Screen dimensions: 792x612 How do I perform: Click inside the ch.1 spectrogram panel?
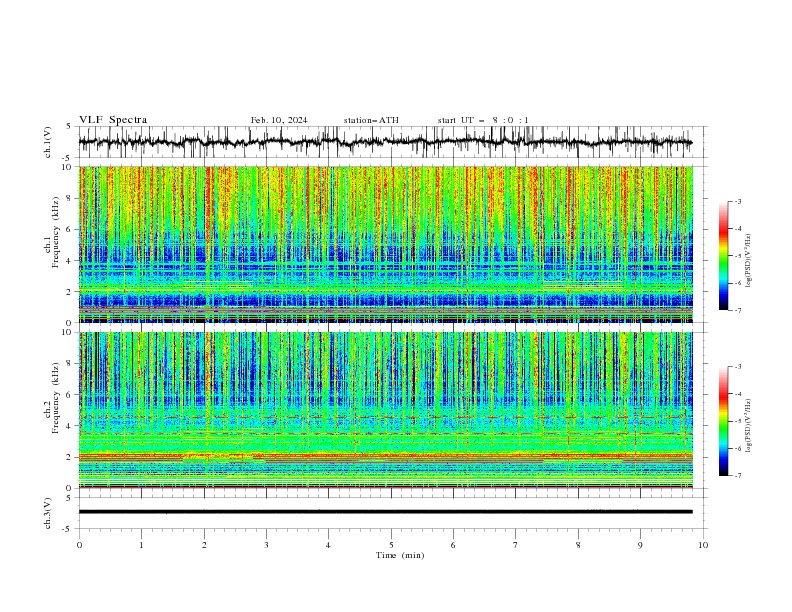coord(385,244)
